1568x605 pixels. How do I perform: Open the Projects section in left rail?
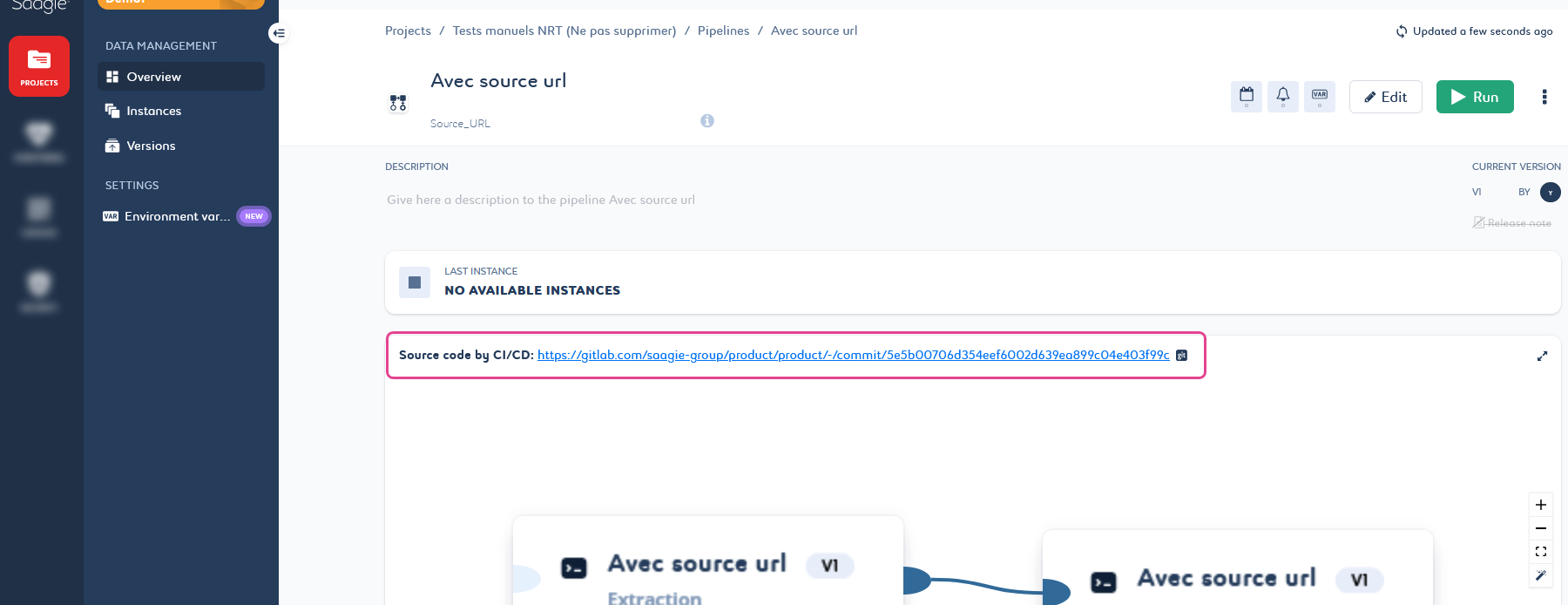click(x=39, y=66)
